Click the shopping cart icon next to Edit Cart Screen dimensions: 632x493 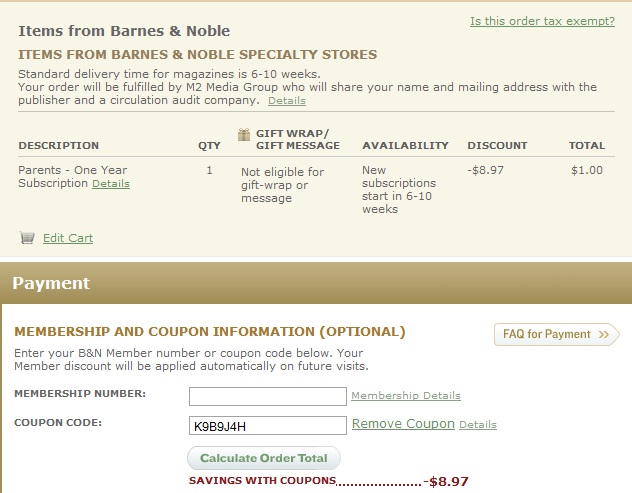[x=27, y=238]
